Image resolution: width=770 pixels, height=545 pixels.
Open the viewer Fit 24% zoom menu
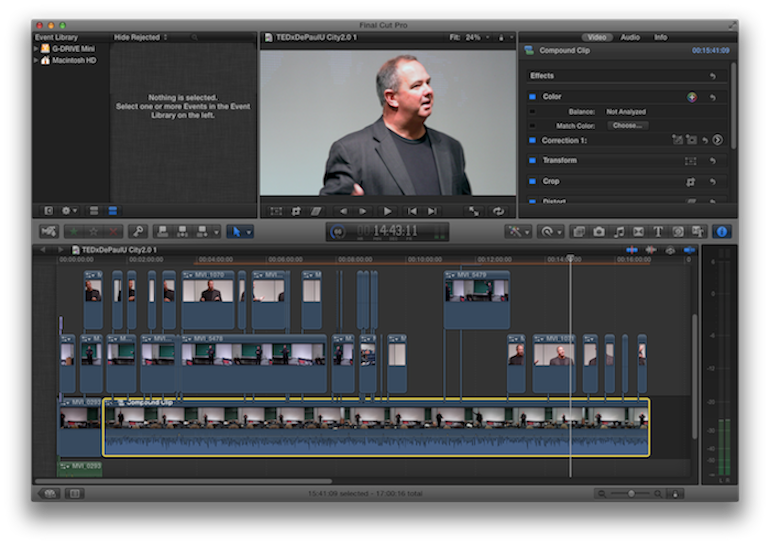click(469, 37)
